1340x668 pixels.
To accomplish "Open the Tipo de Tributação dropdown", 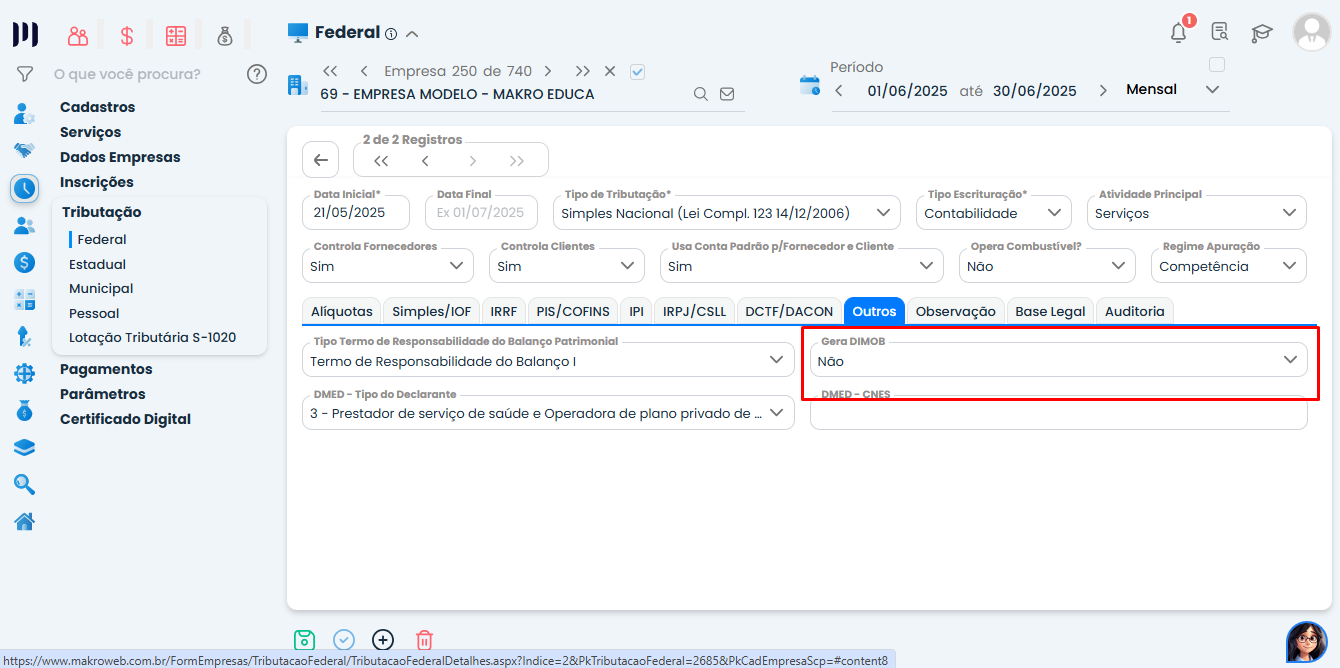I will pyautogui.click(x=726, y=213).
